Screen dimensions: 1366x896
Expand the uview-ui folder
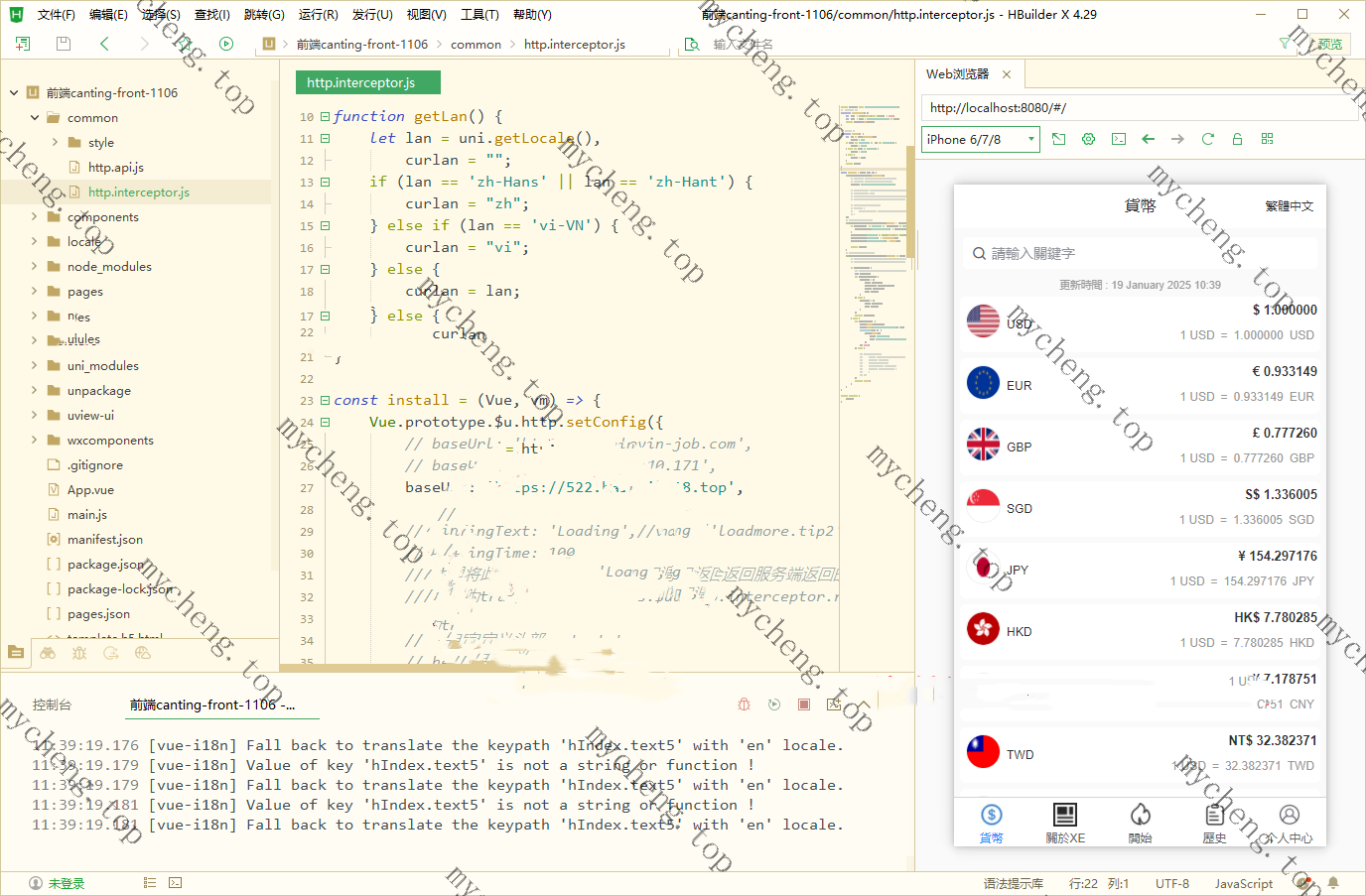click(35, 416)
